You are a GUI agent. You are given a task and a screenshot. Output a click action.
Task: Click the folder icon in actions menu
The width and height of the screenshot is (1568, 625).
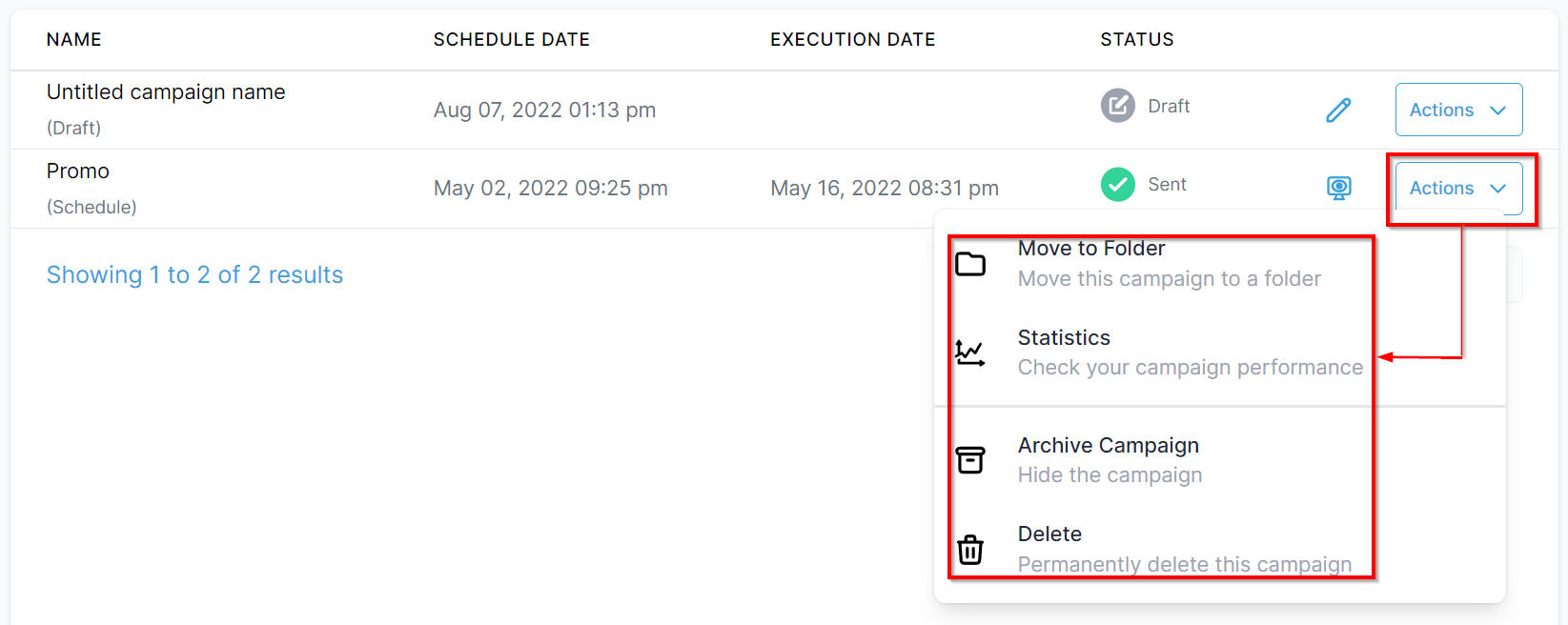(970, 264)
